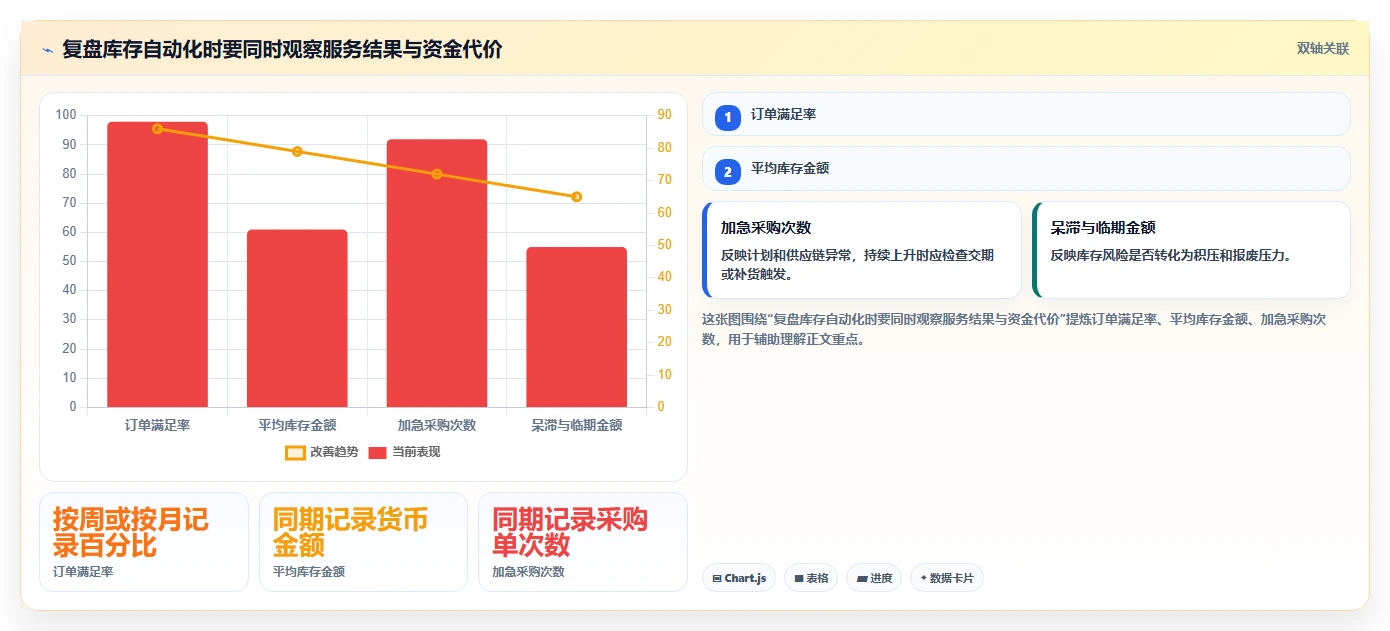Screen dimensions: 1390x631
Task: Click the sparkle icon in 数据卡片 chip
Action: coord(924,578)
